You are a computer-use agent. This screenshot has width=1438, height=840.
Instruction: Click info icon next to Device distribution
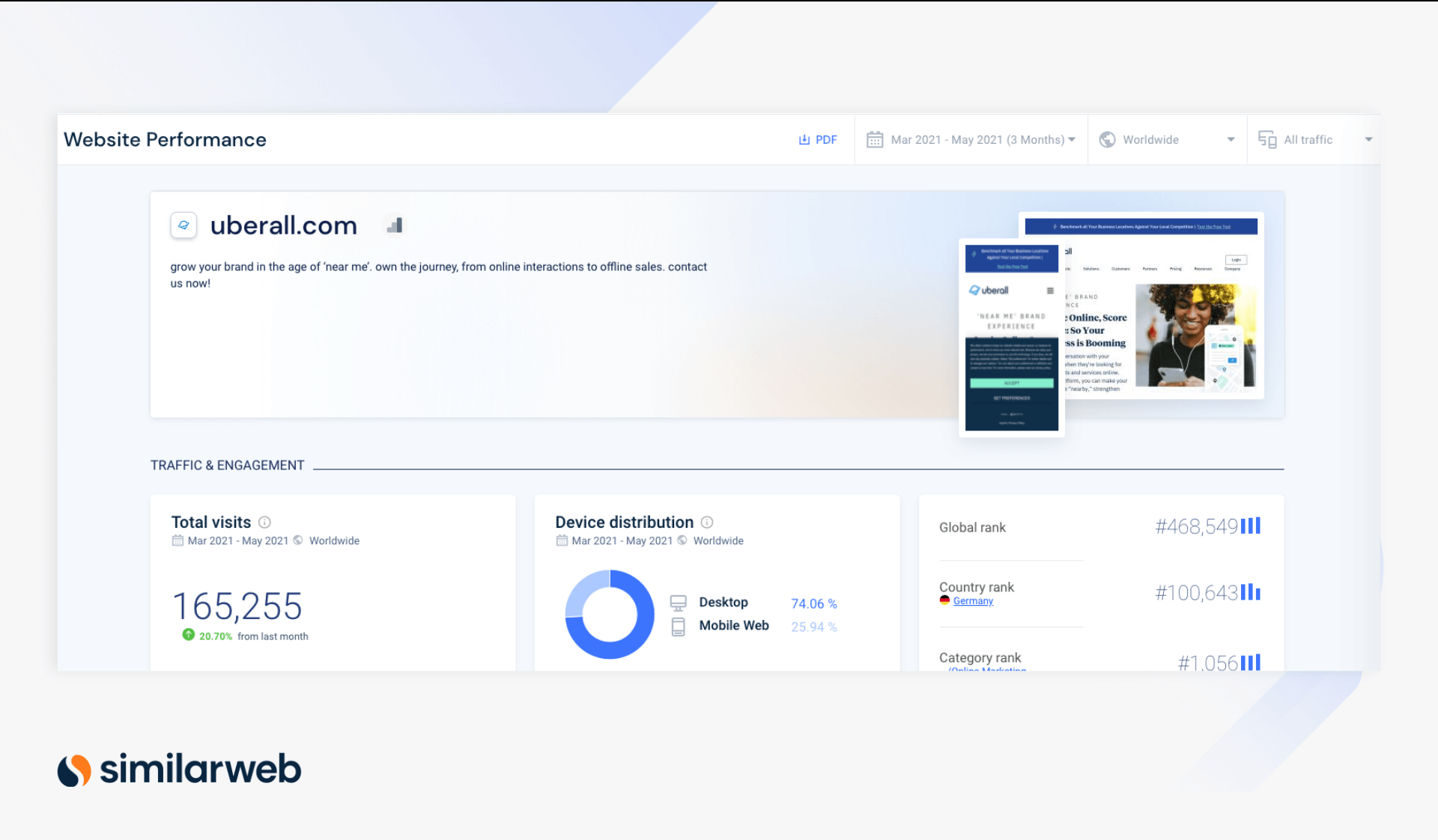tap(707, 523)
